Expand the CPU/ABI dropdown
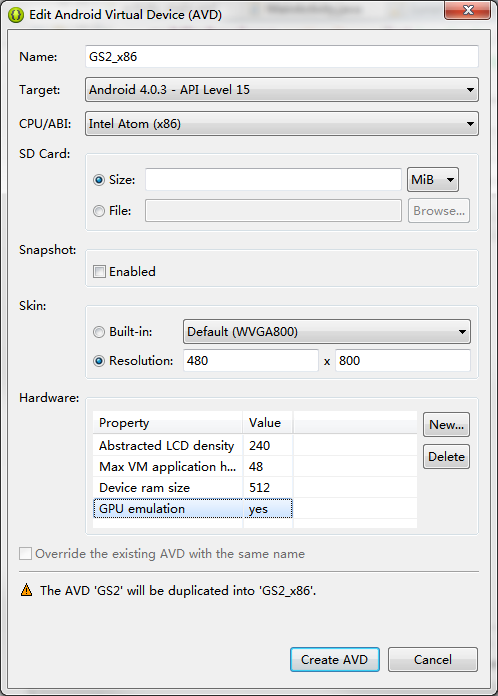498x696 pixels. 282,123
